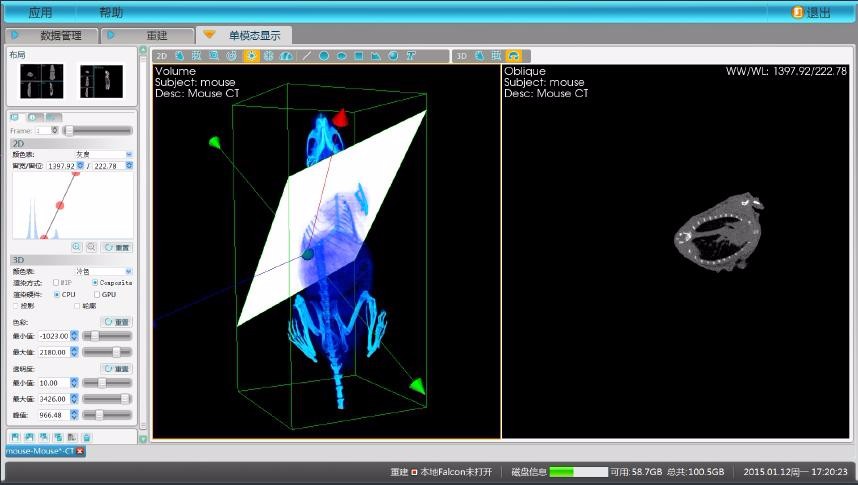Image resolution: width=858 pixels, height=485 pixels.
Task: Select the rectangle ROI tool
Action: point(359,56)
